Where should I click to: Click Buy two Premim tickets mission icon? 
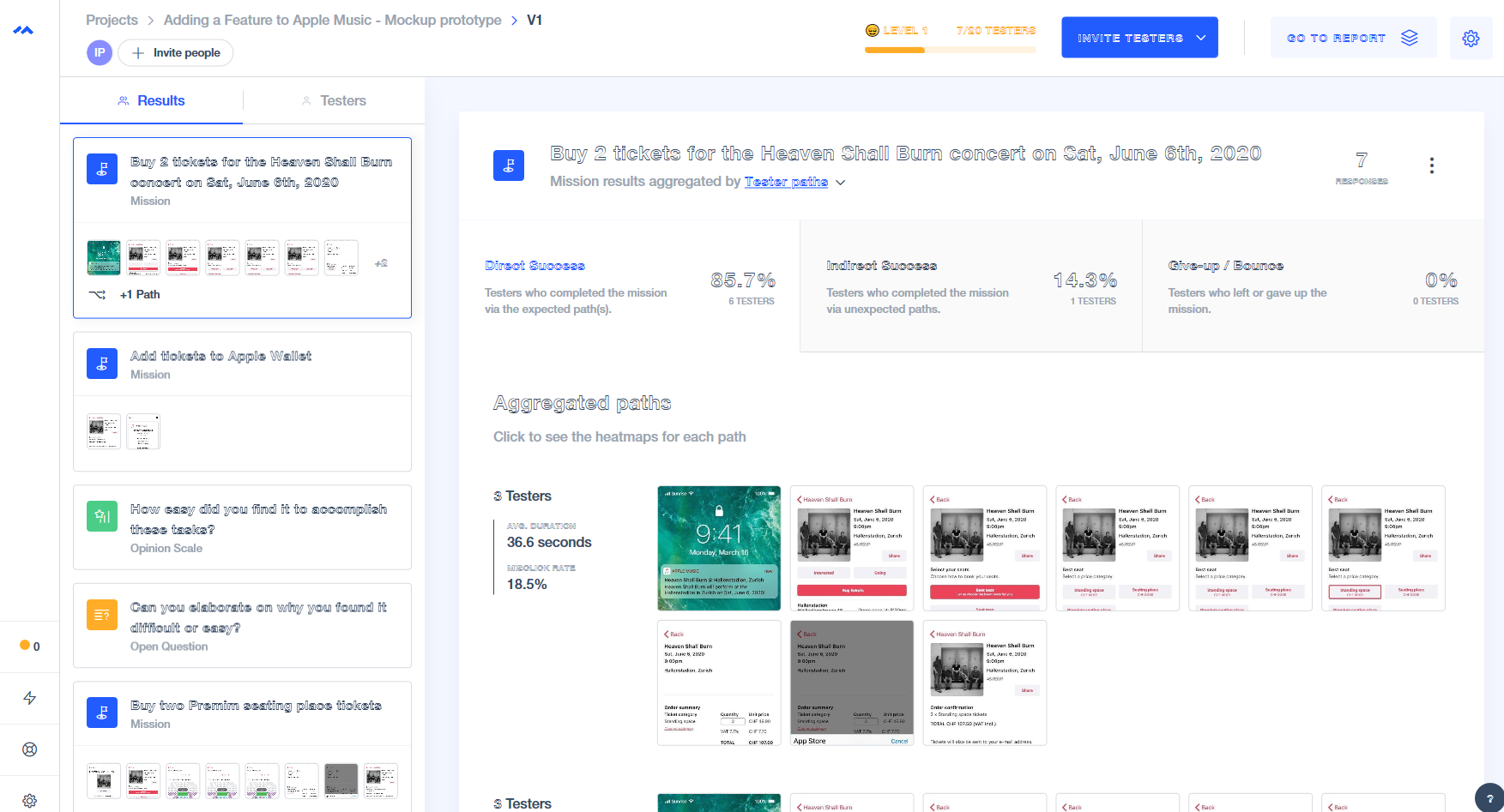coord(102,713)
